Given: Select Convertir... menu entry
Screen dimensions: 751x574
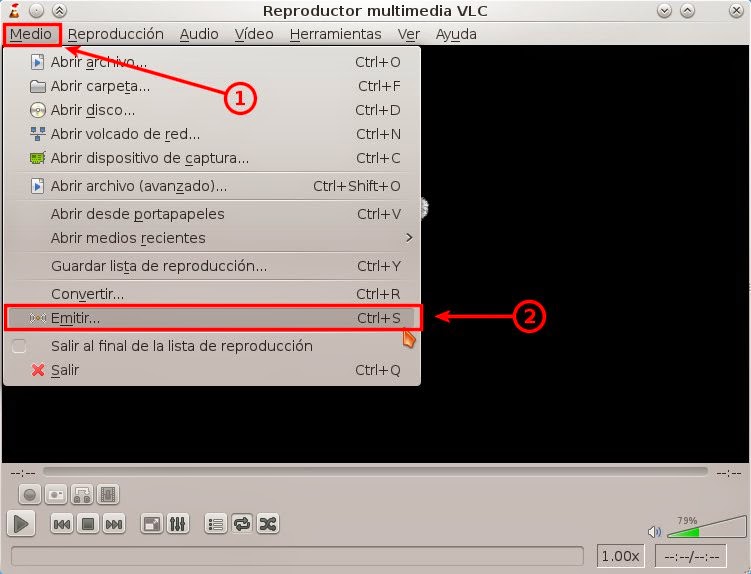Looking at the screenshot, I should [212, 294].
